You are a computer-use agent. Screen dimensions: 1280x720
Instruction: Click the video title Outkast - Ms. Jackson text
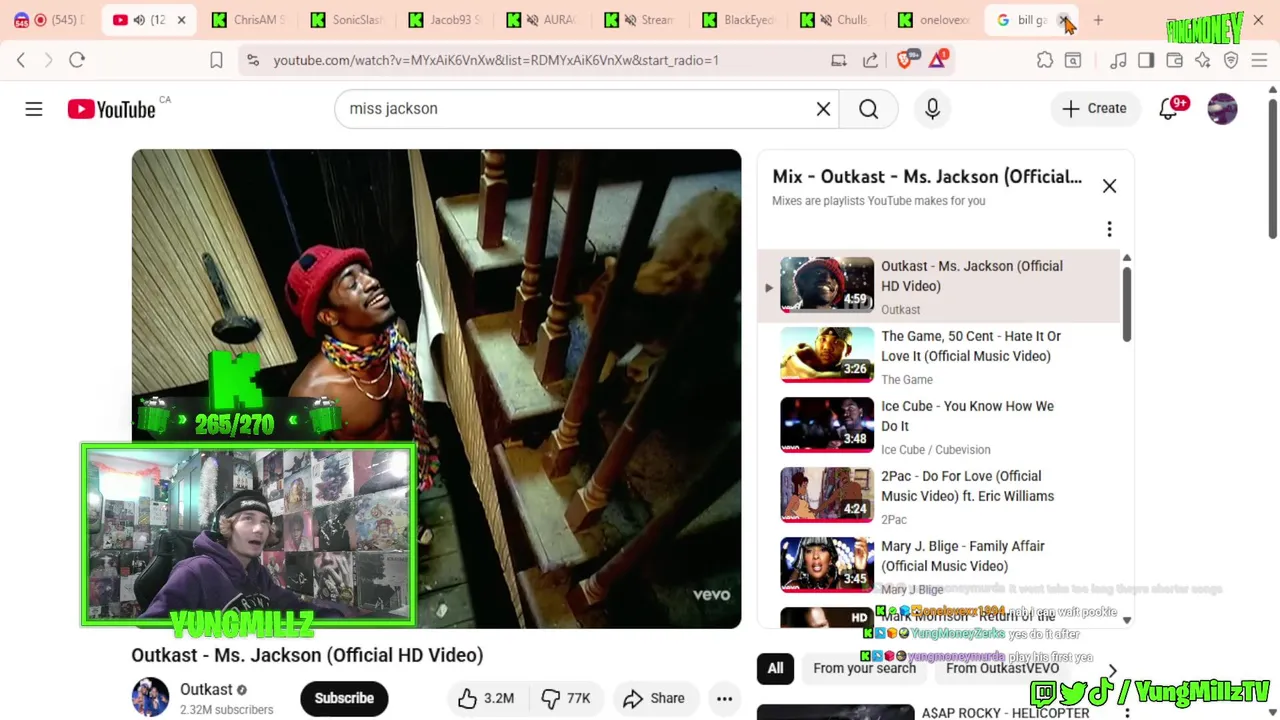pos(307,655)
